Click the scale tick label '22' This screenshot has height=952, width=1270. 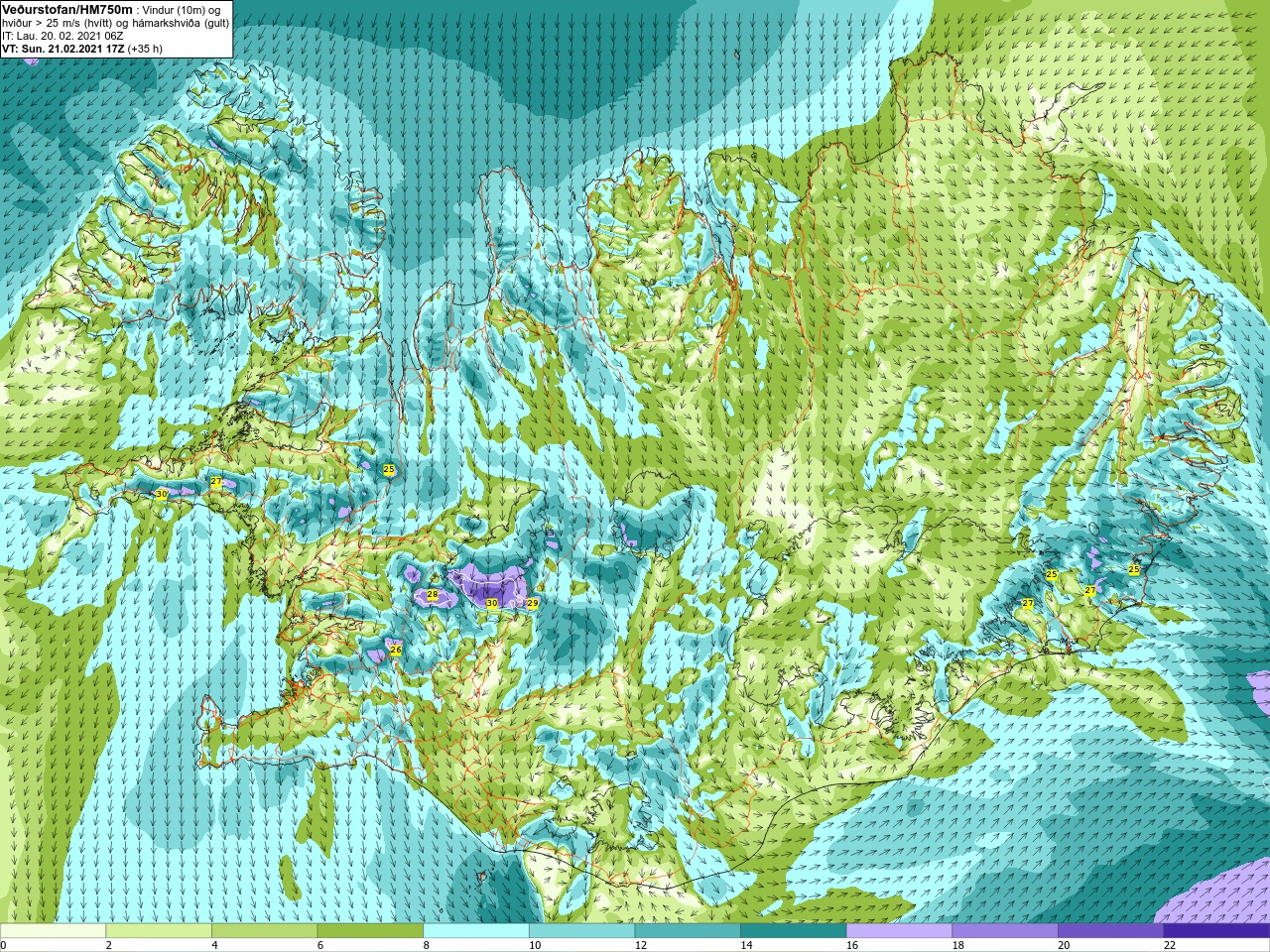tap(1170, 945)
